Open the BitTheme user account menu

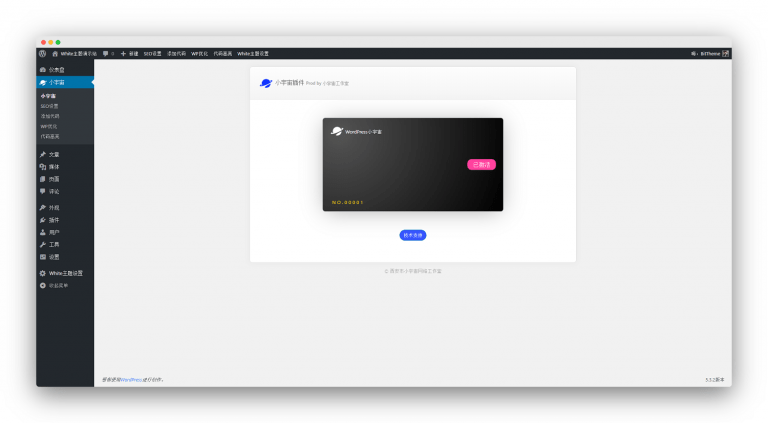pyautogui.click(x=708, y=53)
